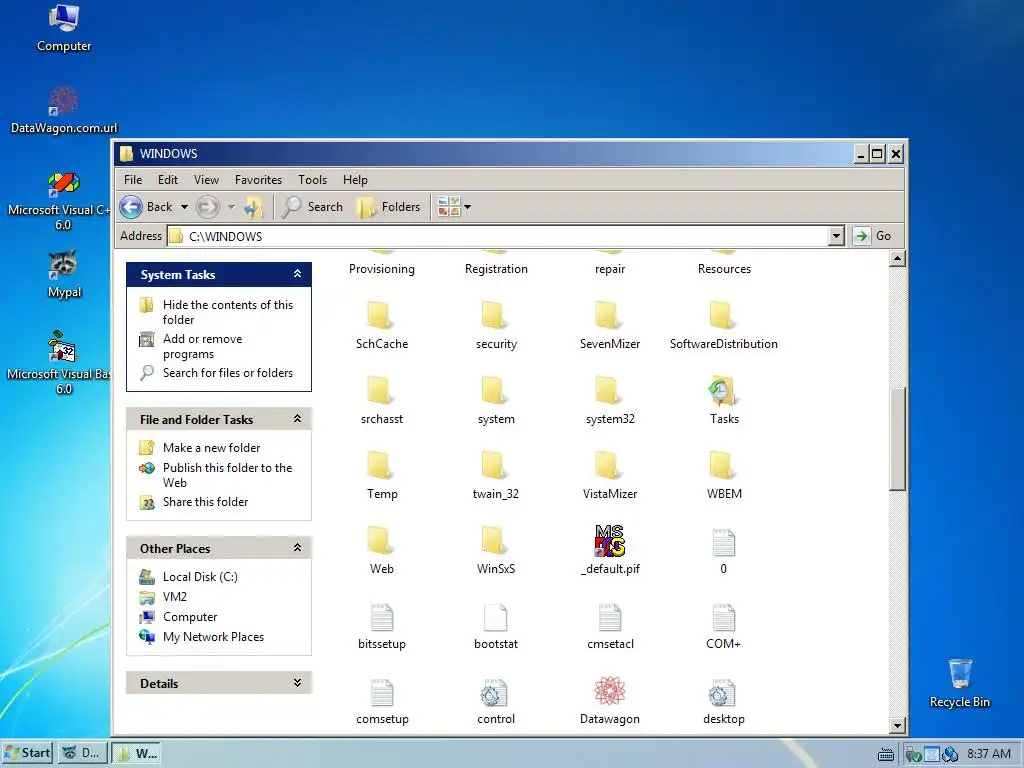Select the Mypal desktop shortcut
Screen dimensions: 1024x768
click(64, 274)
